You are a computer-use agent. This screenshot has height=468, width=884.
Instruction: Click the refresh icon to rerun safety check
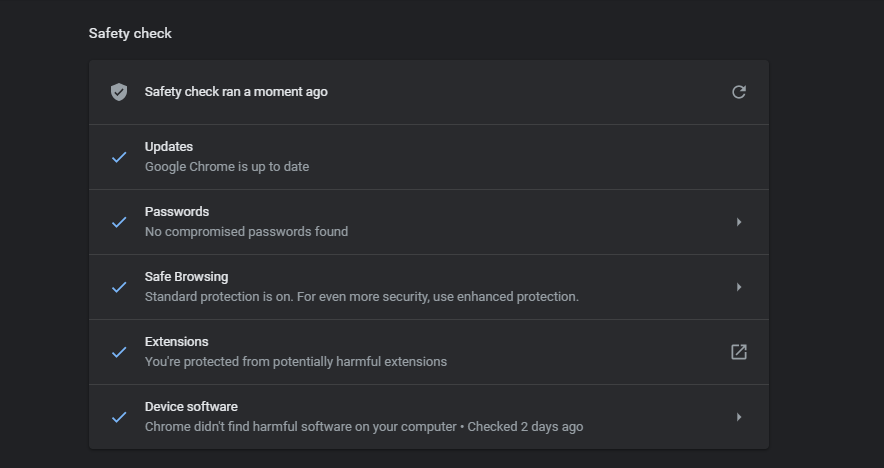click(x=739, y=92)
